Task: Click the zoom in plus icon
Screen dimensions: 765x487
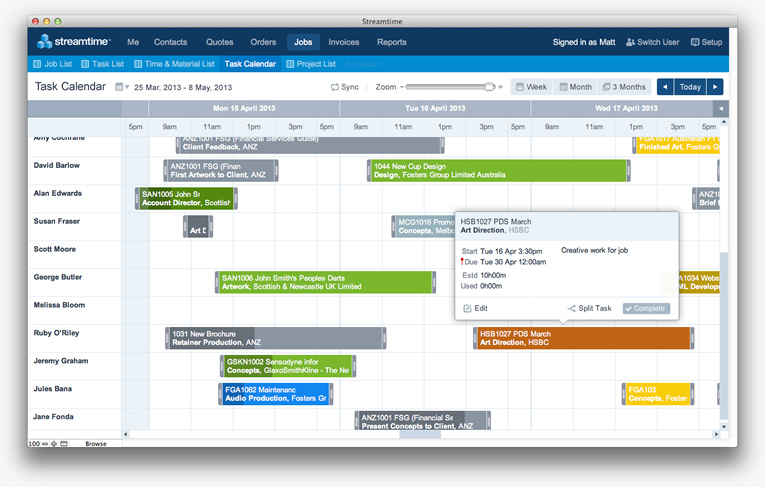Action: pyautogui.click(x=500, y=87)
